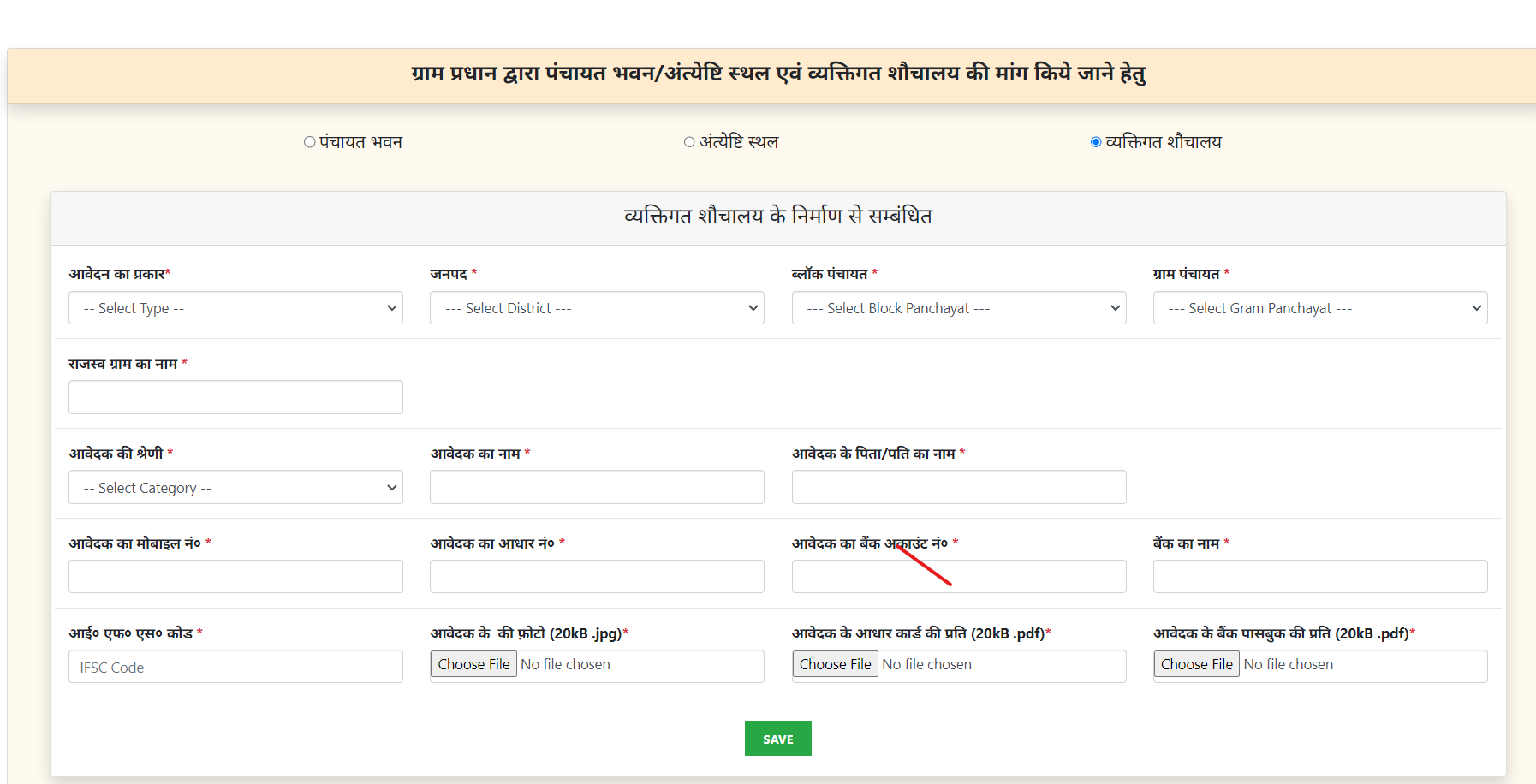Viewport: 1536px width, 784px height.
Task: Click the आवेदक के पिता/पति का नाम field
Action: [x=958, y=487]
